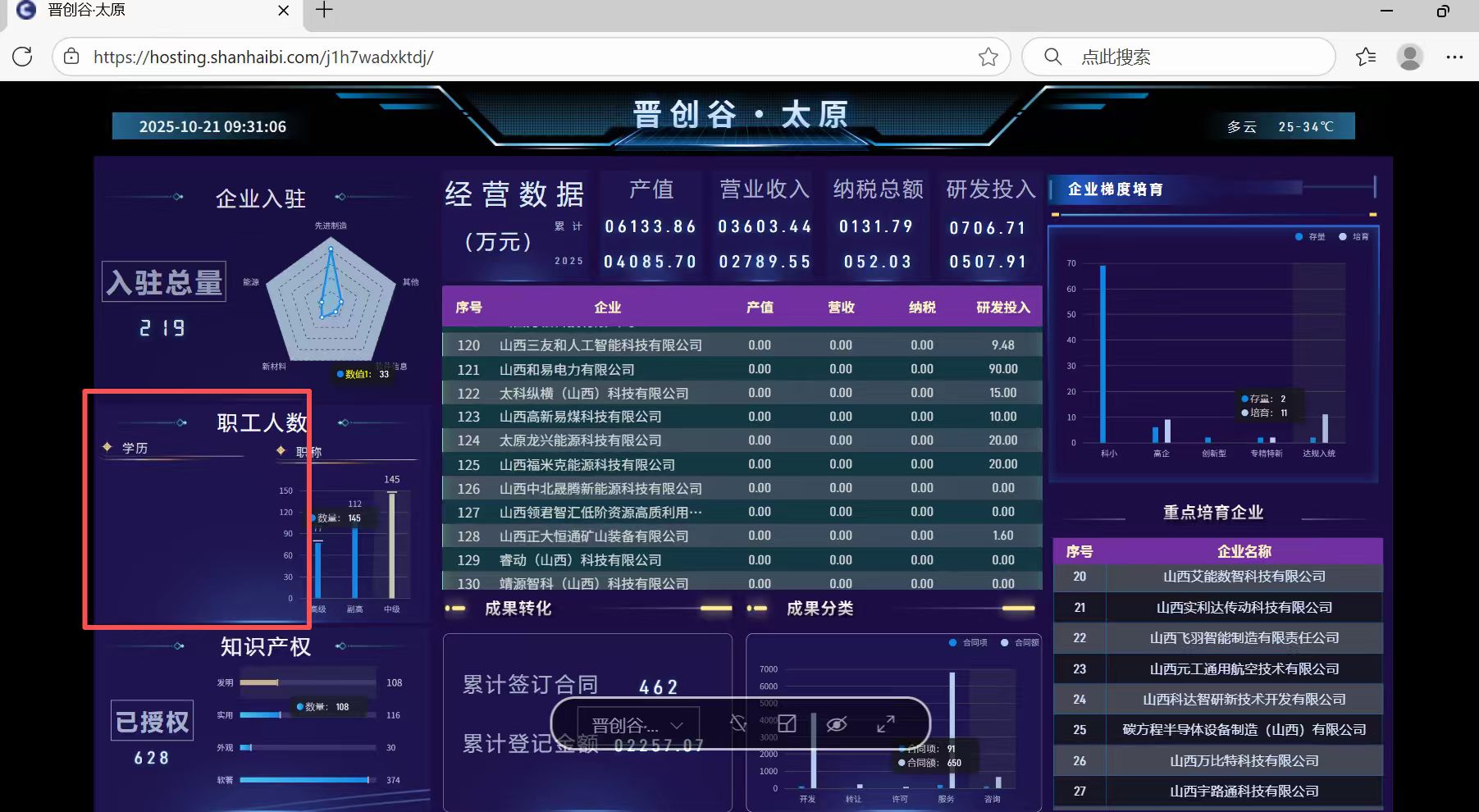Click the browser profile avatar icon

[1409, 57]
